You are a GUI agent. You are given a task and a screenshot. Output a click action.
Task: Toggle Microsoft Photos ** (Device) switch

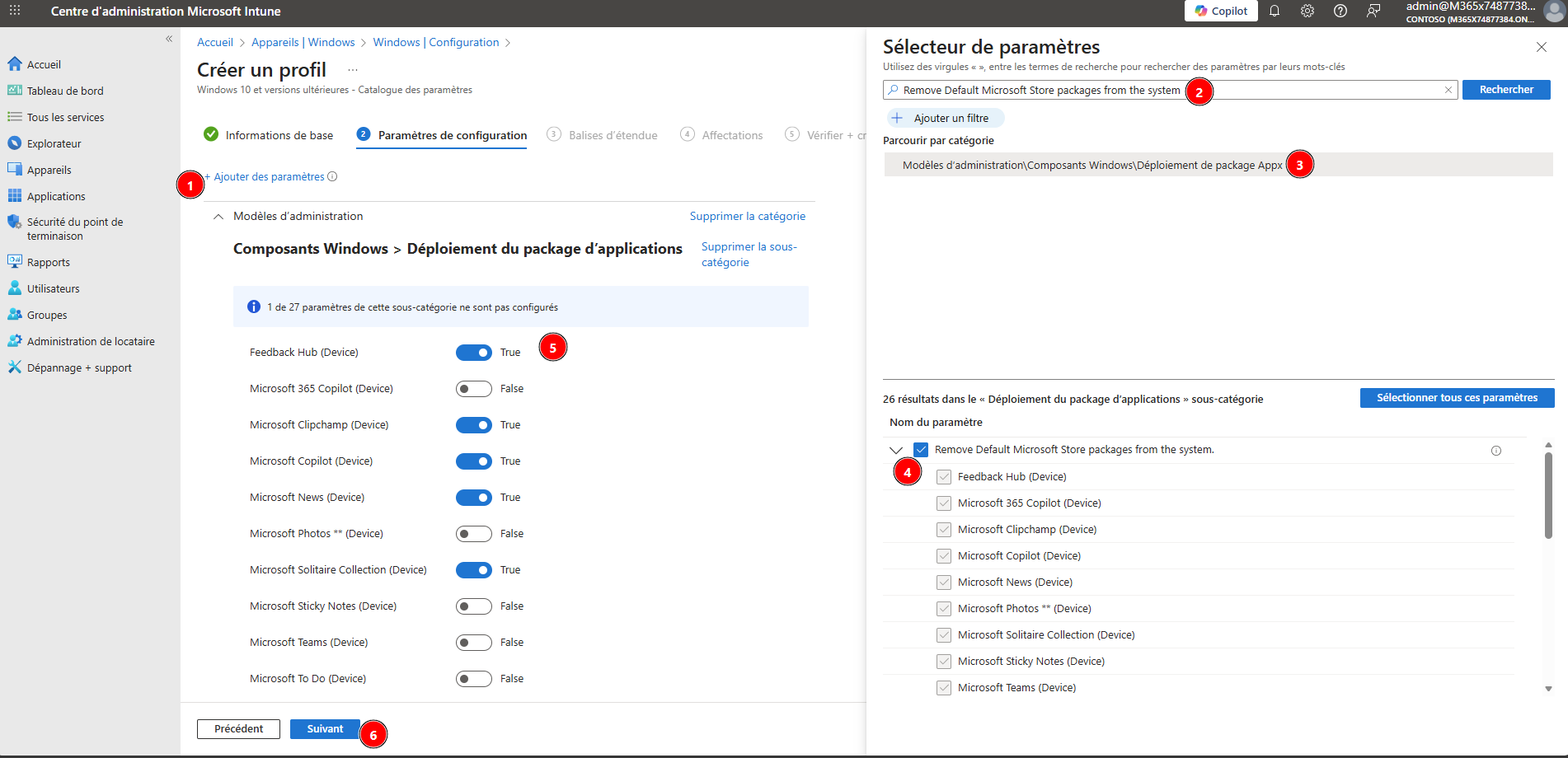click(x=474, y=534)
